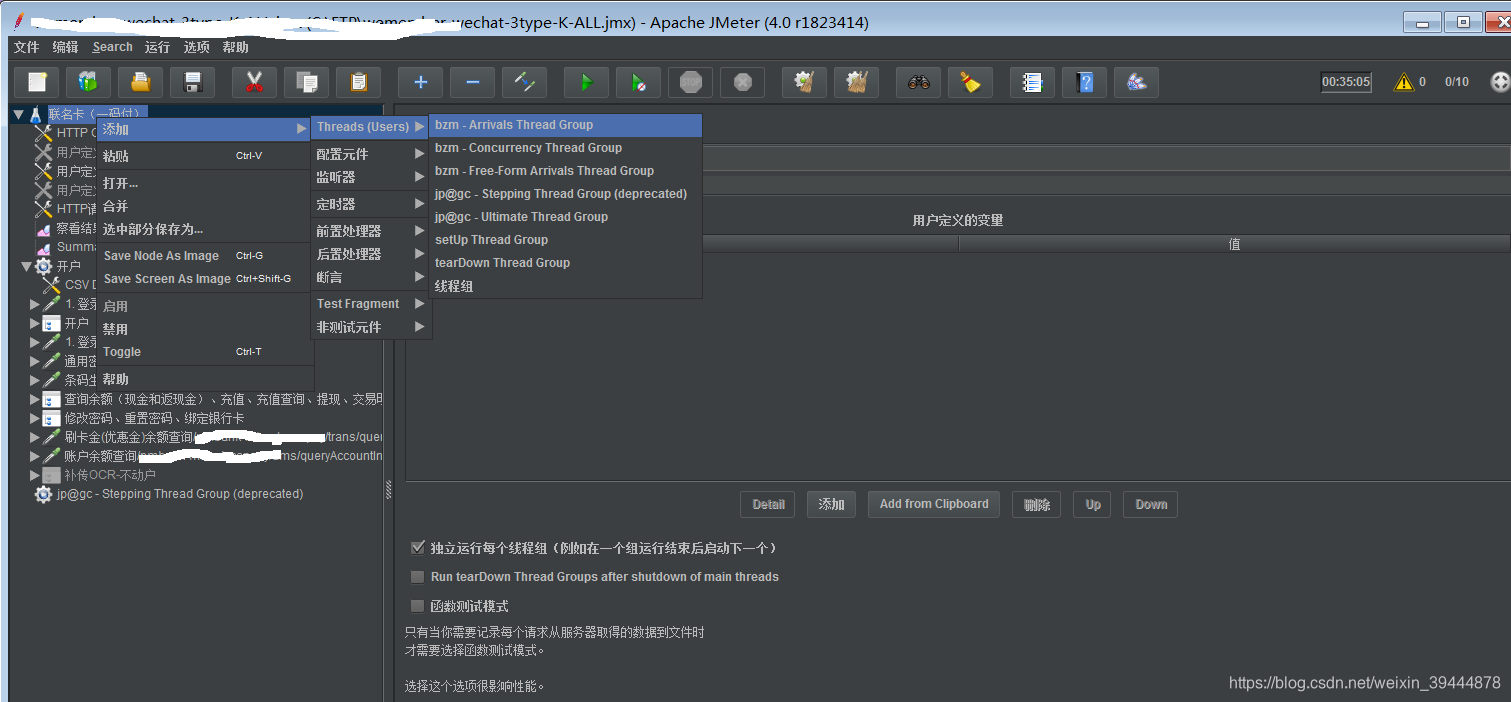
Task: Choose 线程组 from the Threads submenu
Action: click(566, 286)
